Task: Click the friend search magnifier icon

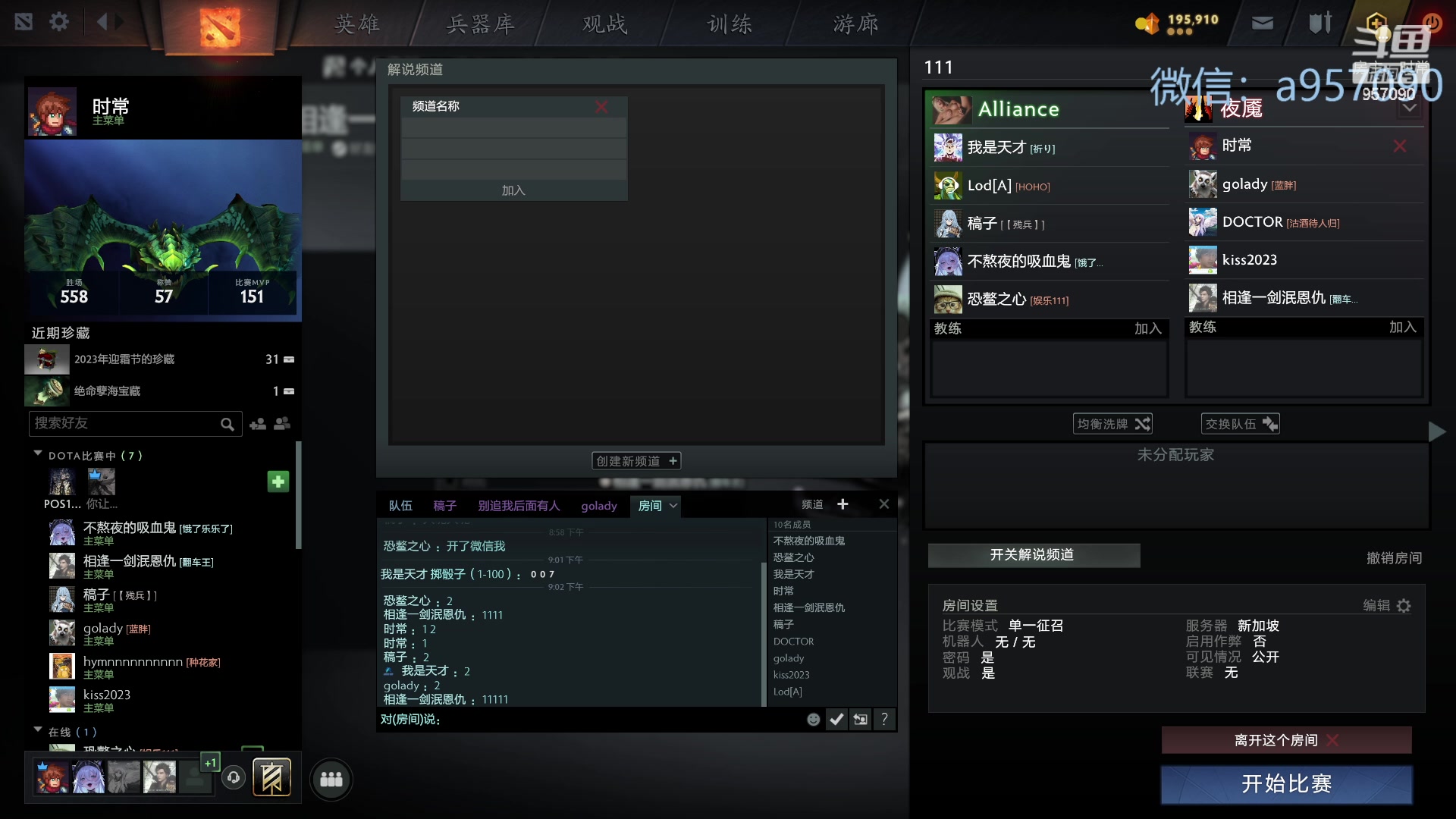Action: (227, 424)
